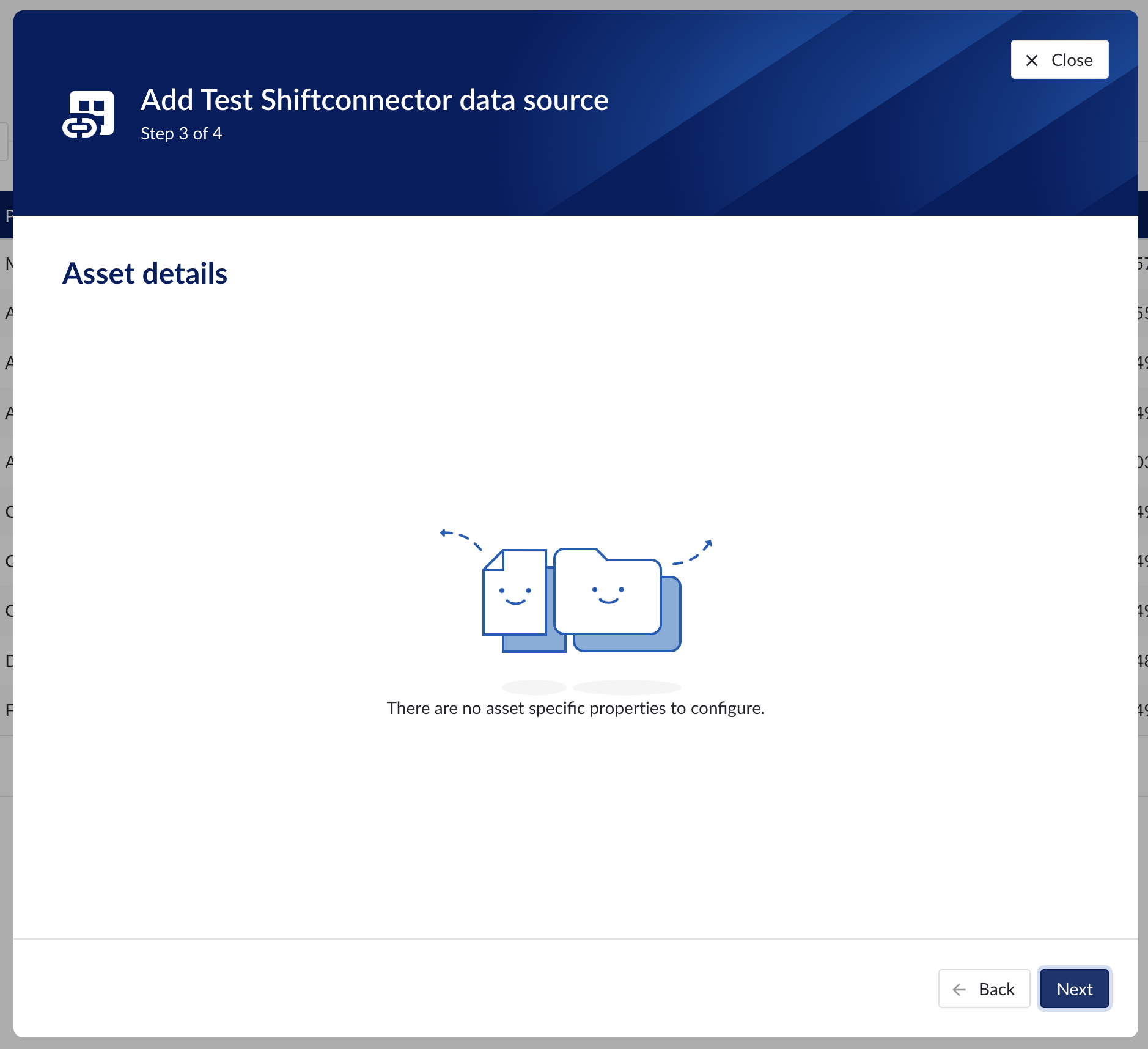Image resolution: width=1148 pixels, height=1049 pixels.
Task: Go back using the Back button
Action: click(x=984, y=988)
